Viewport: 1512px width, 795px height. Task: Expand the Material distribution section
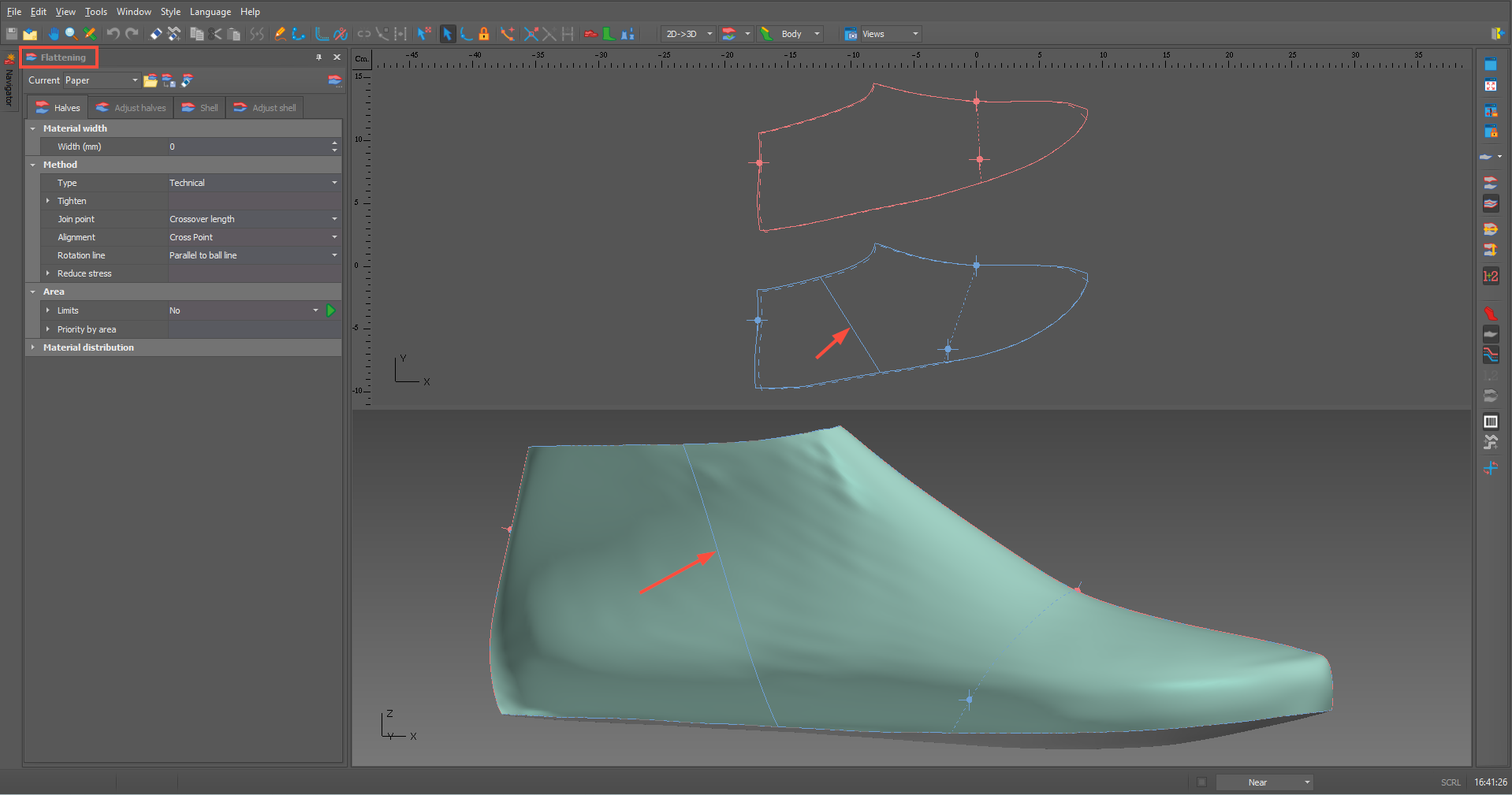pyautogui.click(x=33, y=347)
